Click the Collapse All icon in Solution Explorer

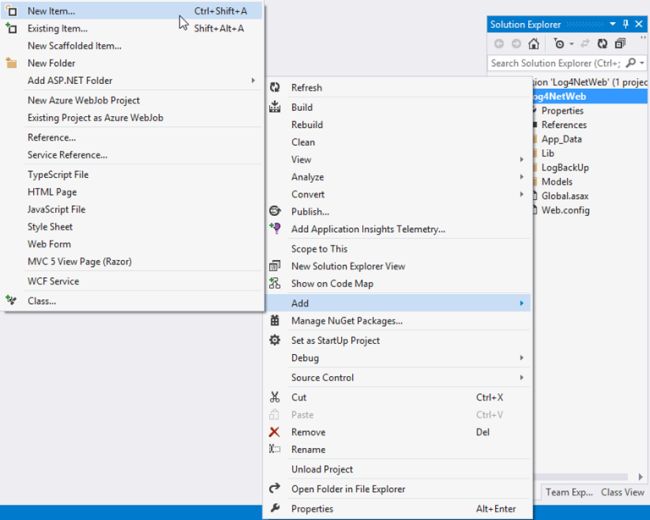620,43
